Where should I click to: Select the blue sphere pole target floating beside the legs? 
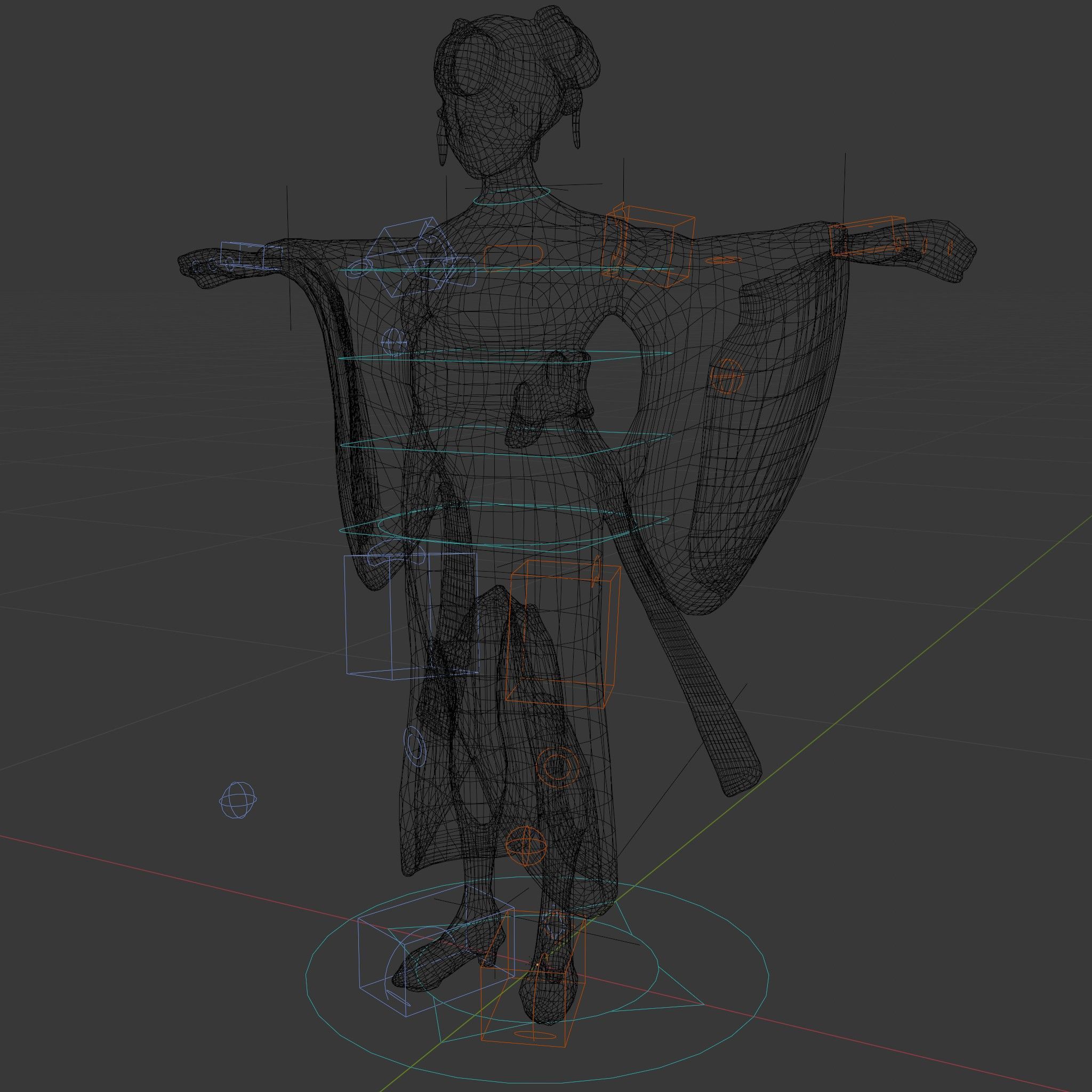coord(238,800)
